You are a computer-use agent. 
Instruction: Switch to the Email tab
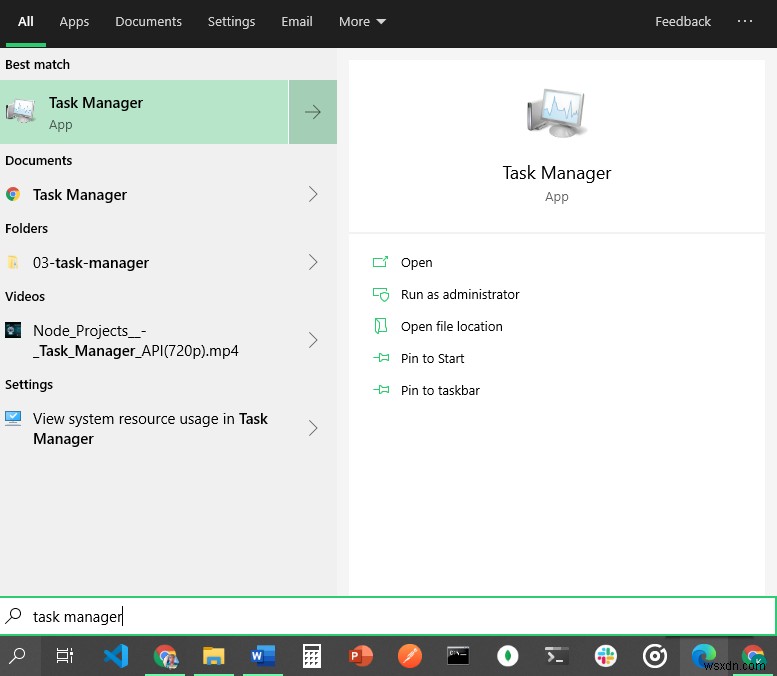tap(297, 22)
